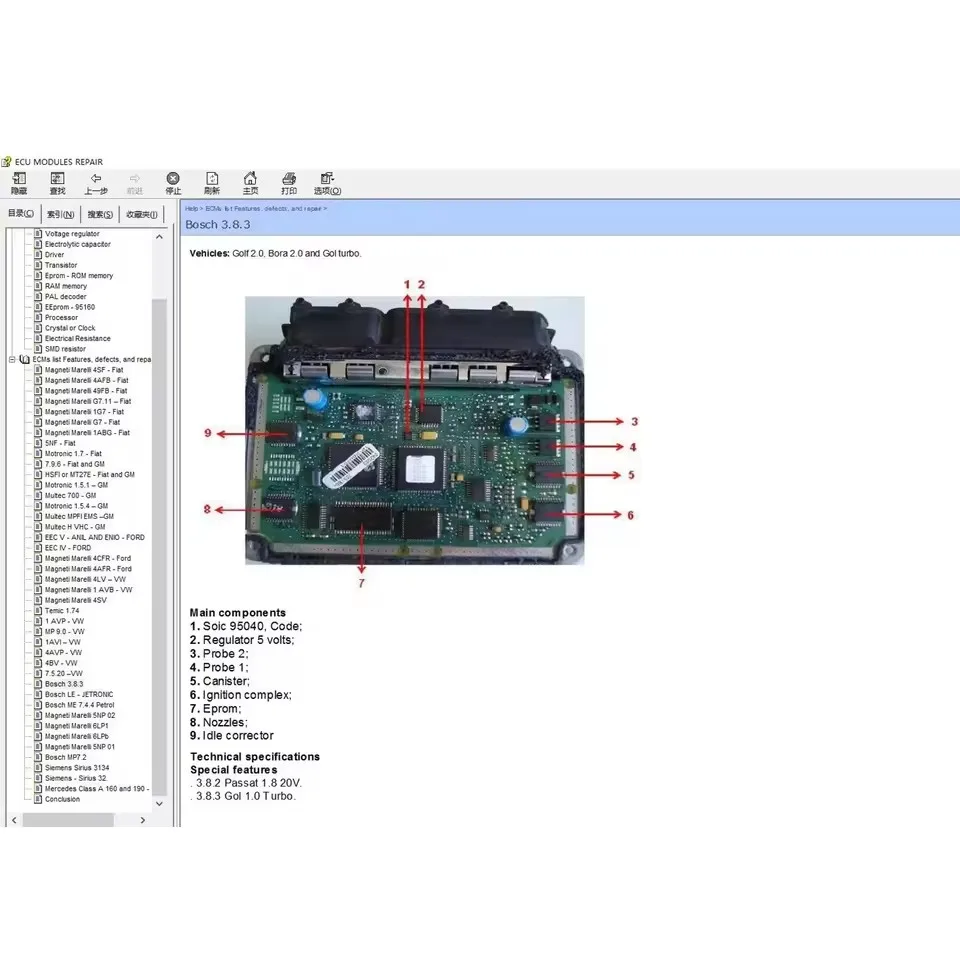This screenshot has height=960, width=960.
Task: Click the Conclusion tree item
Action: [x=61, y=799]
